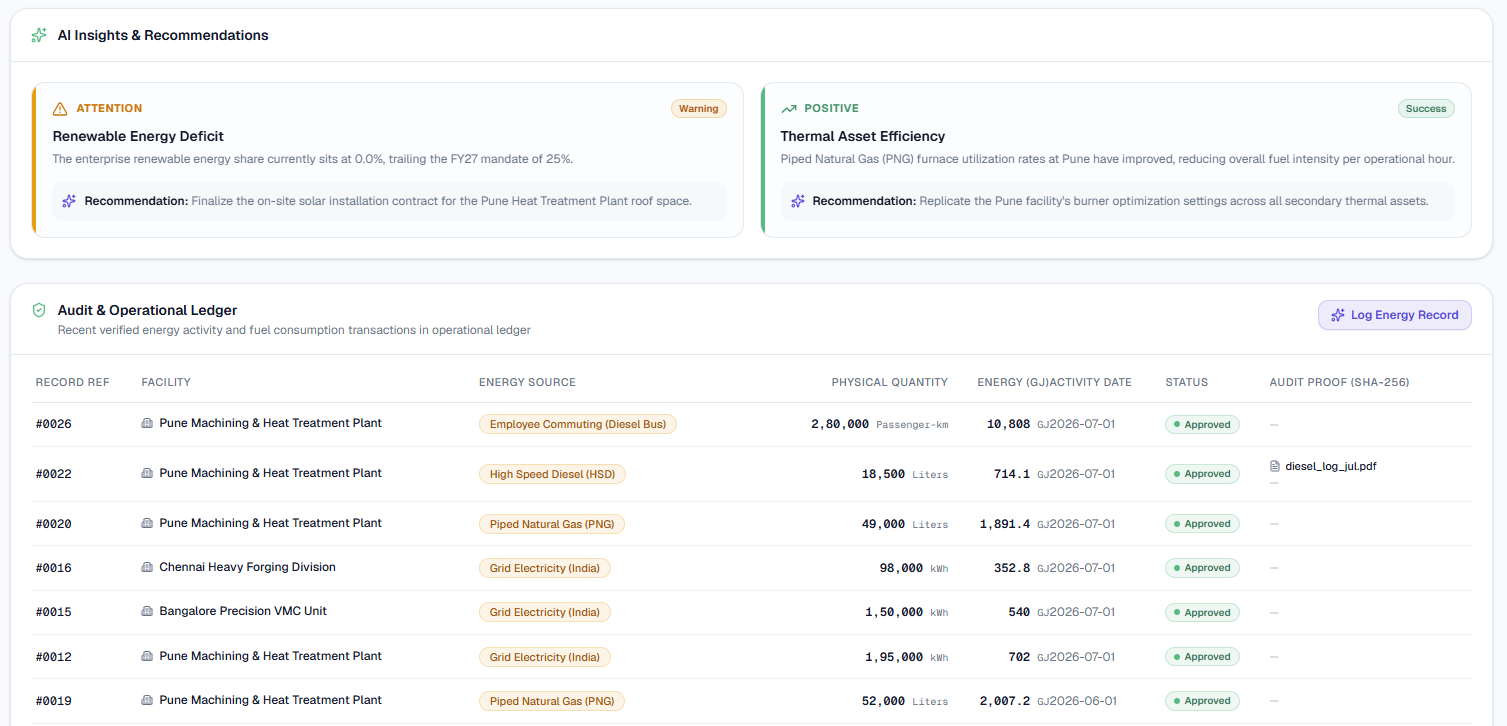Click the Approved status badge in row #0026
This screenshot has height=726, width=1507.
click(1202, 424)
